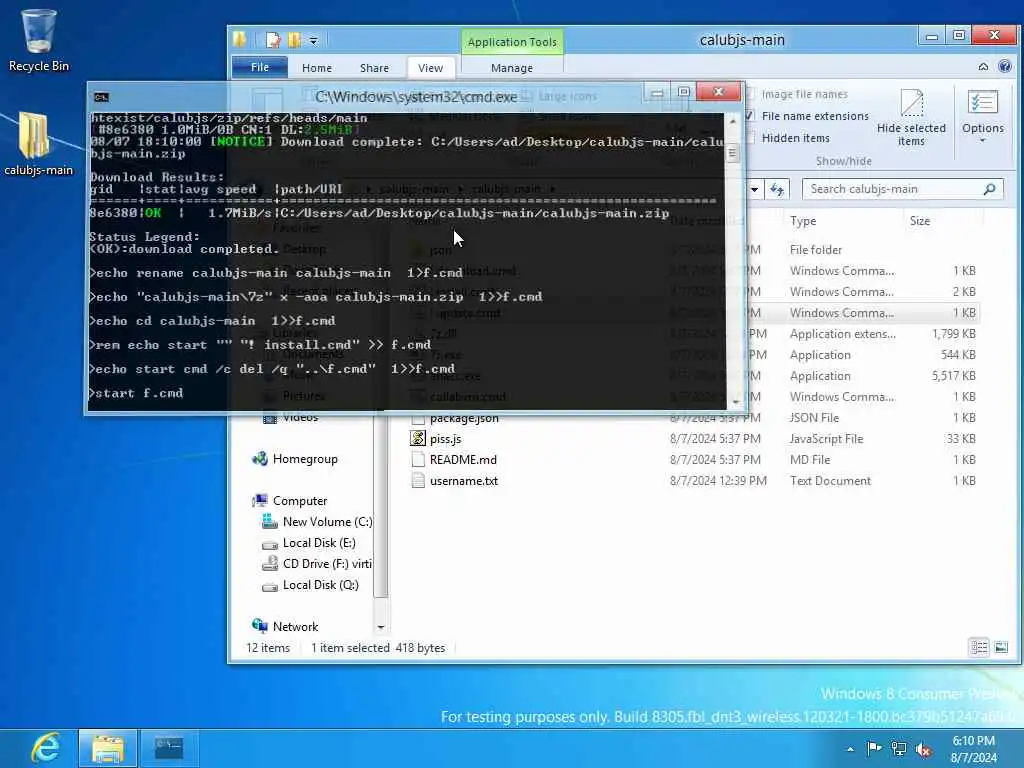Viewport: 1024px width, 768px height.
Task: Select the View ribbon tab
Action: [x=430, y=68]
